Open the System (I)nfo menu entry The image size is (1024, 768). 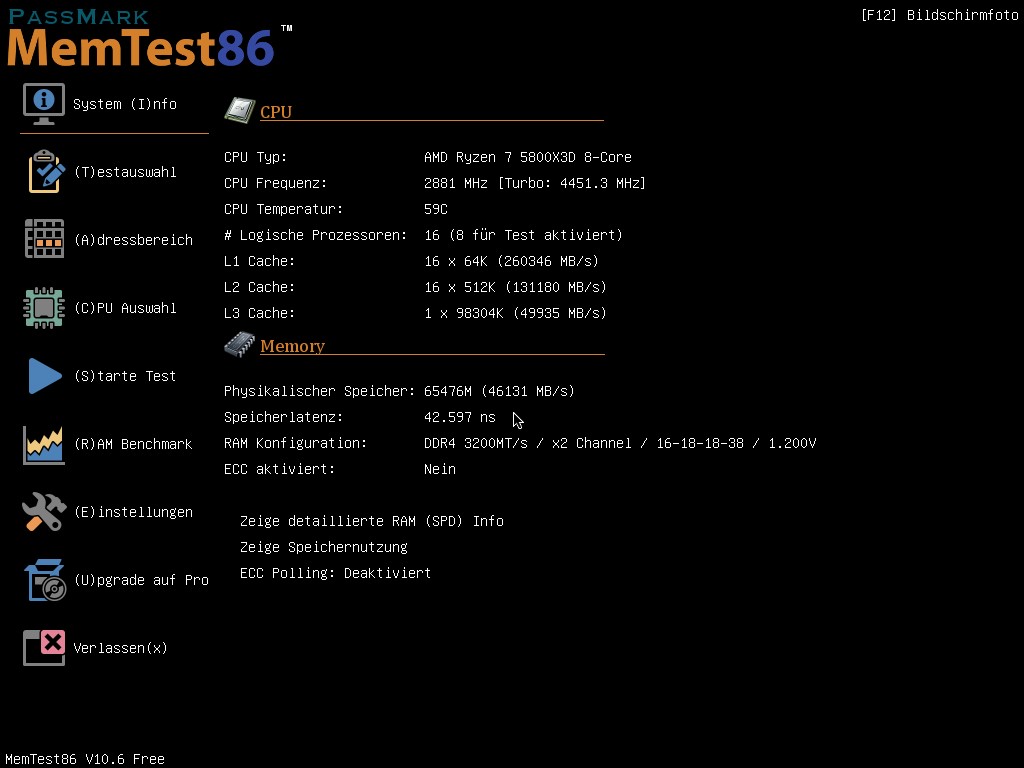(125, 104)
